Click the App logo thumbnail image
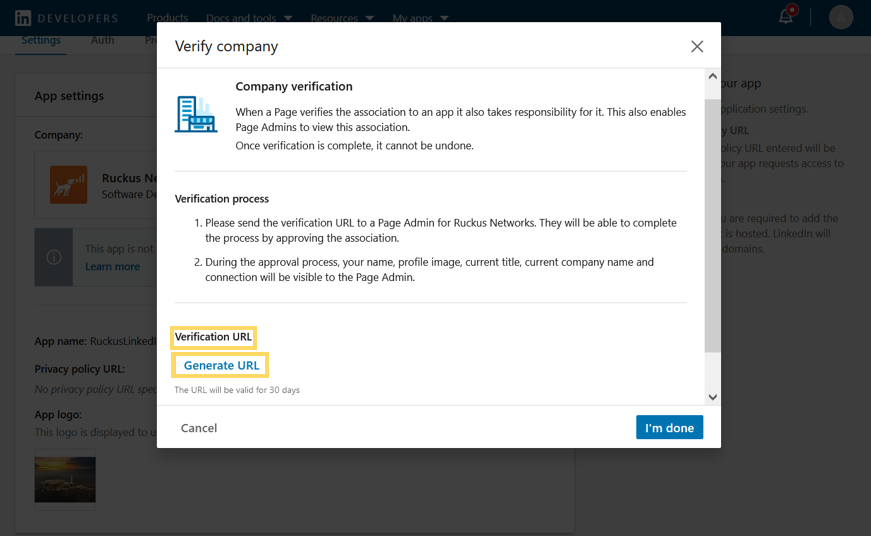 (x=65, y=479)
